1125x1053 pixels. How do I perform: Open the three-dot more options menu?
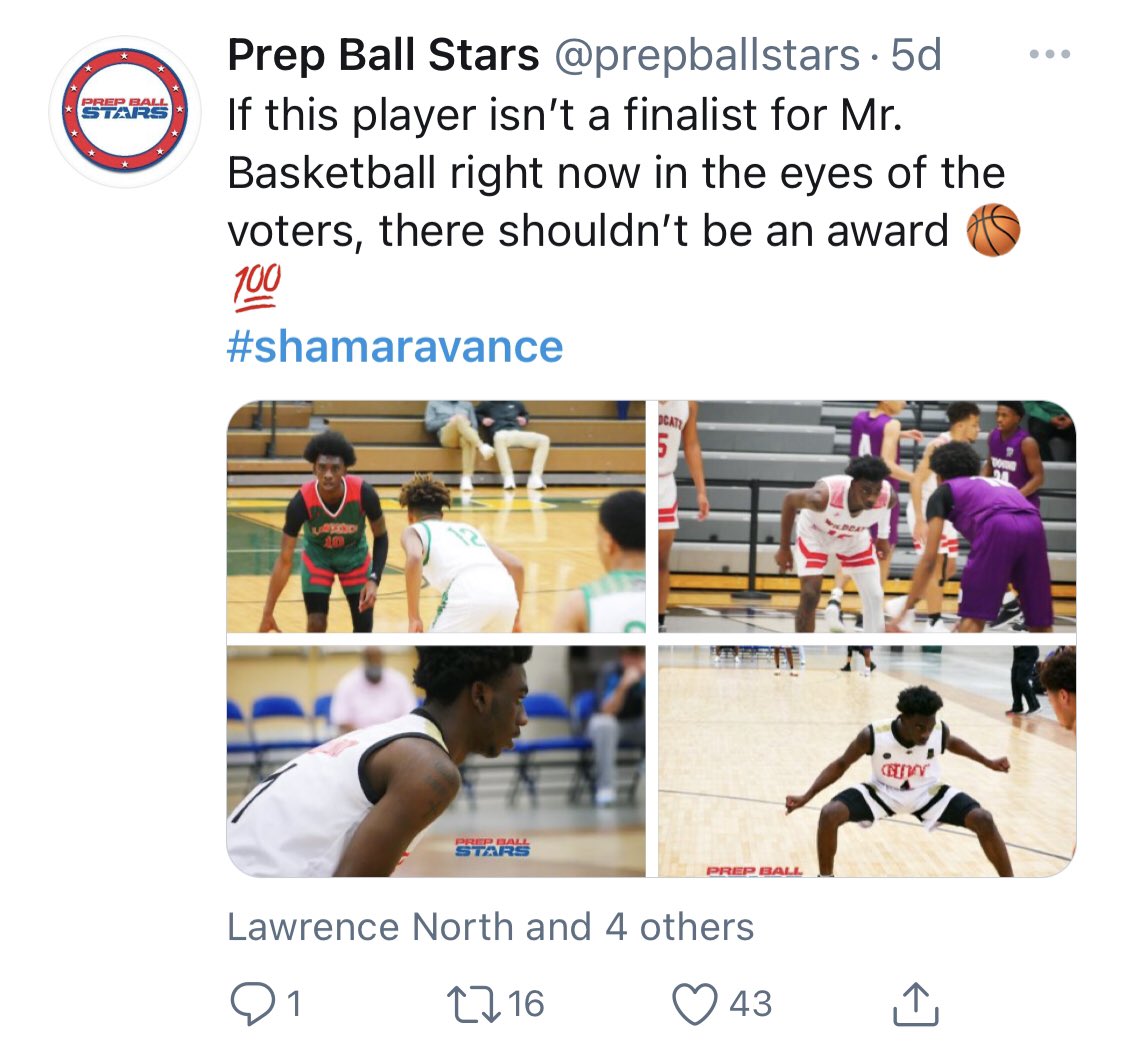(x=1050, y=54)
